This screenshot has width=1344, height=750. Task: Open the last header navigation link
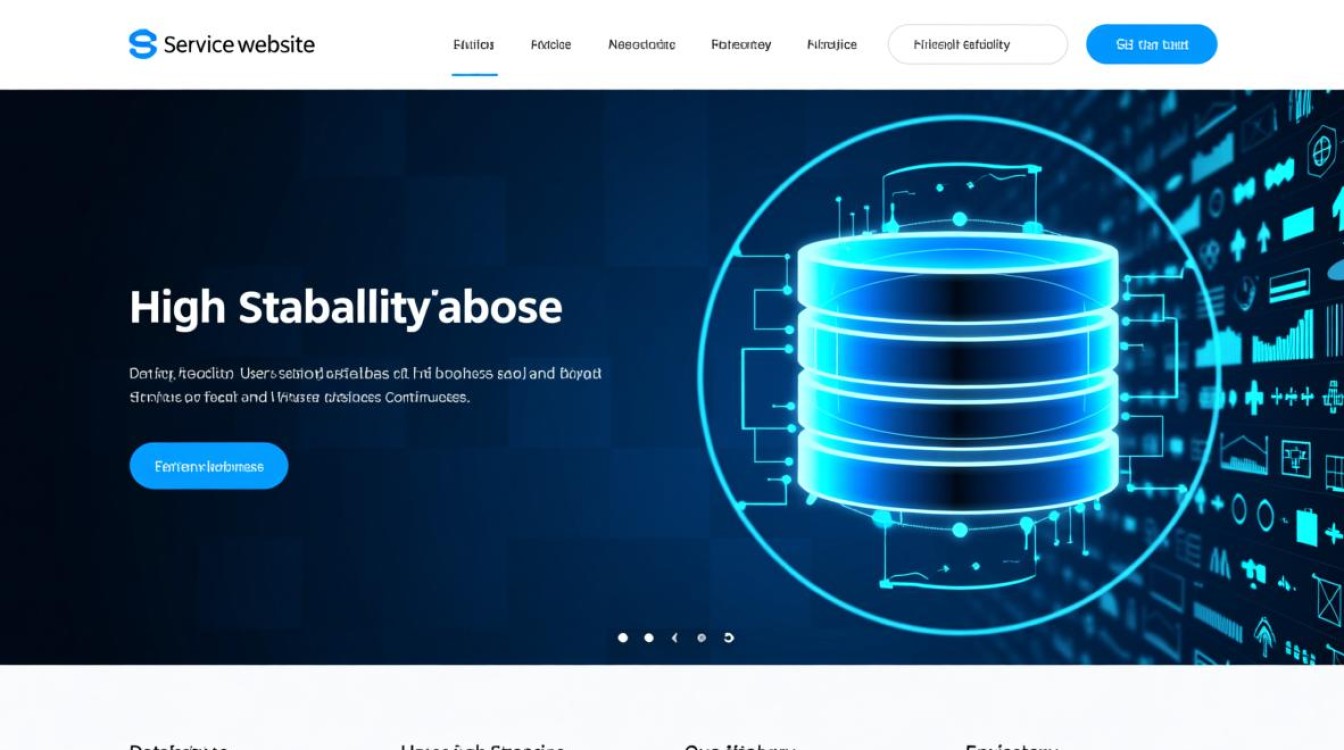[831, 45]
